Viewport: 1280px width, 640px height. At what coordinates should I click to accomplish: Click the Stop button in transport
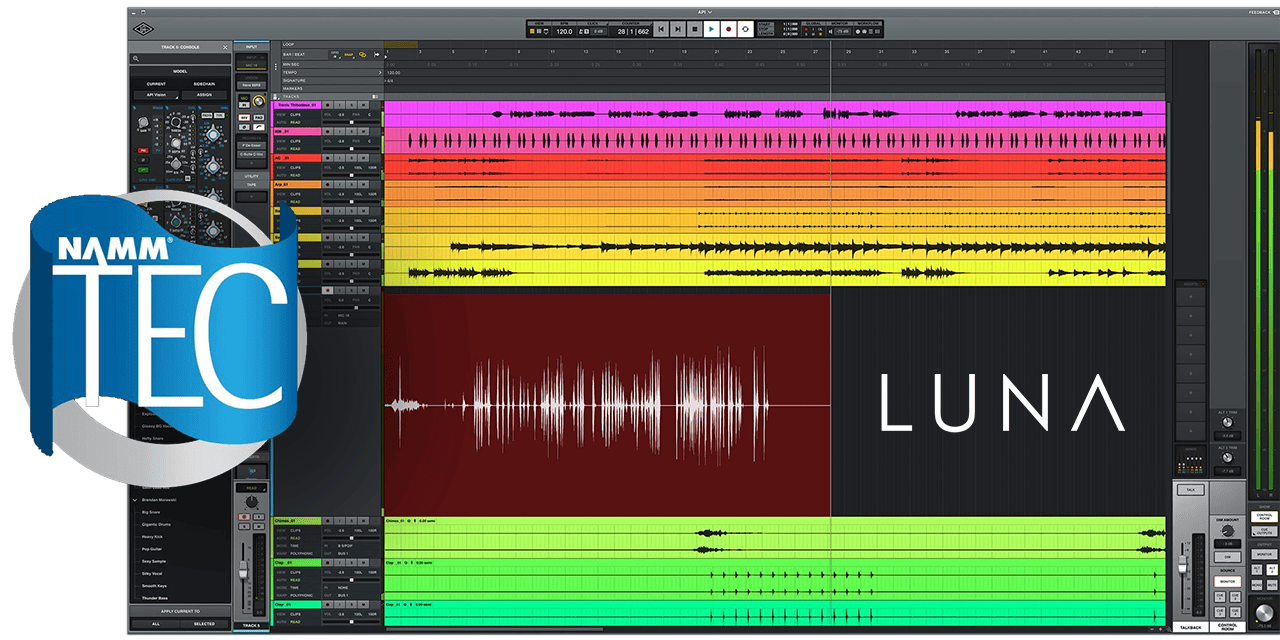tap(694, 30)
